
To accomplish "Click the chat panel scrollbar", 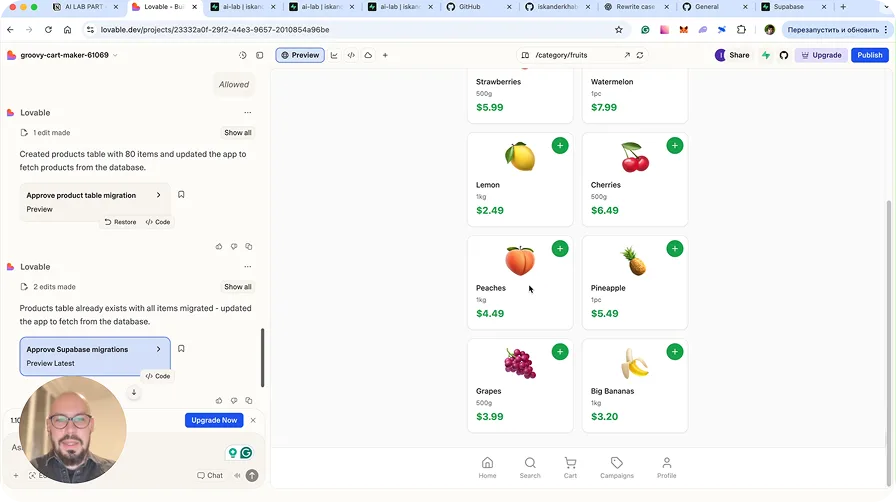I will pos(262,357).
